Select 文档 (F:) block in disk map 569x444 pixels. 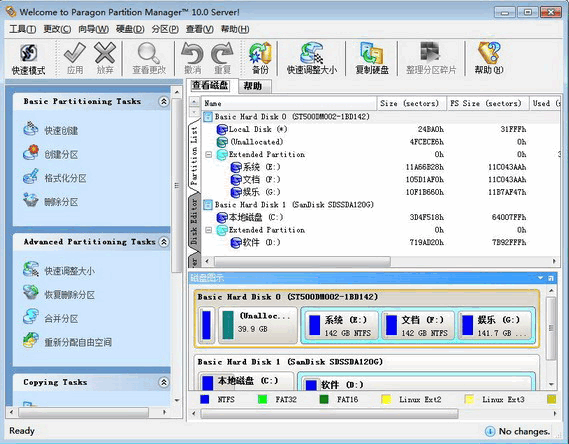pos(418,326)
